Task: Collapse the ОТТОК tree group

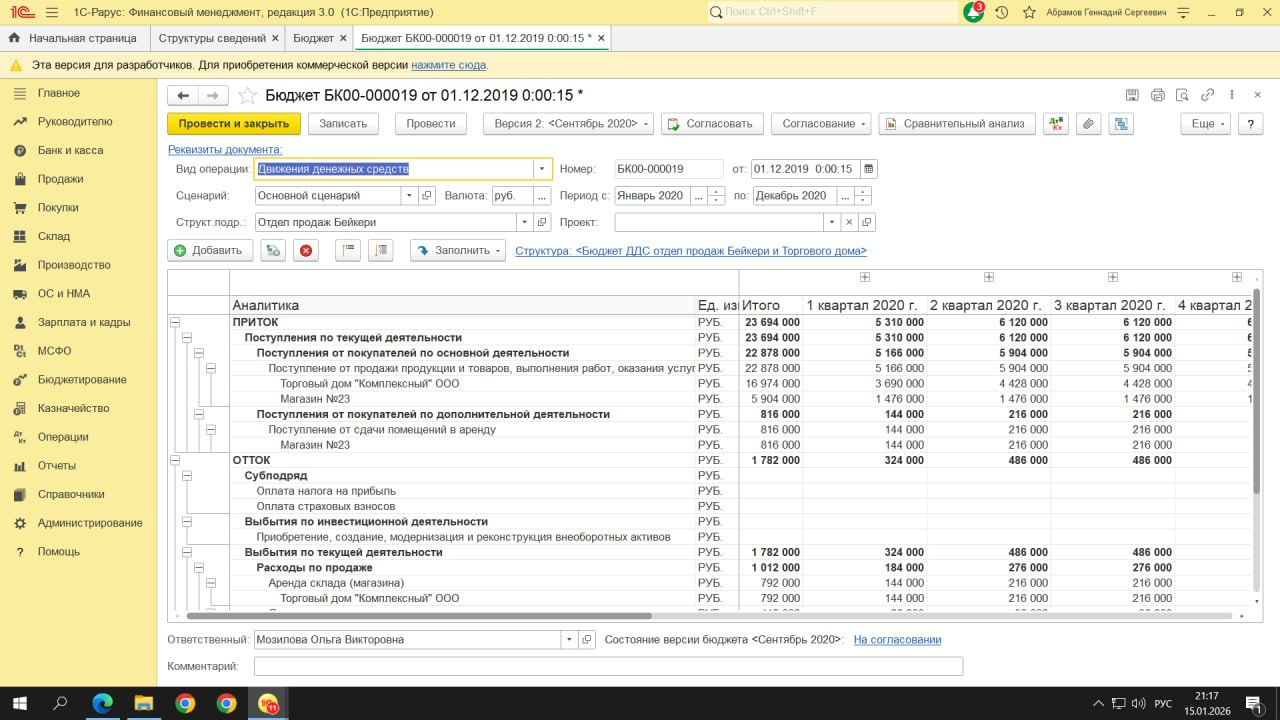Action: click(175, 460)
